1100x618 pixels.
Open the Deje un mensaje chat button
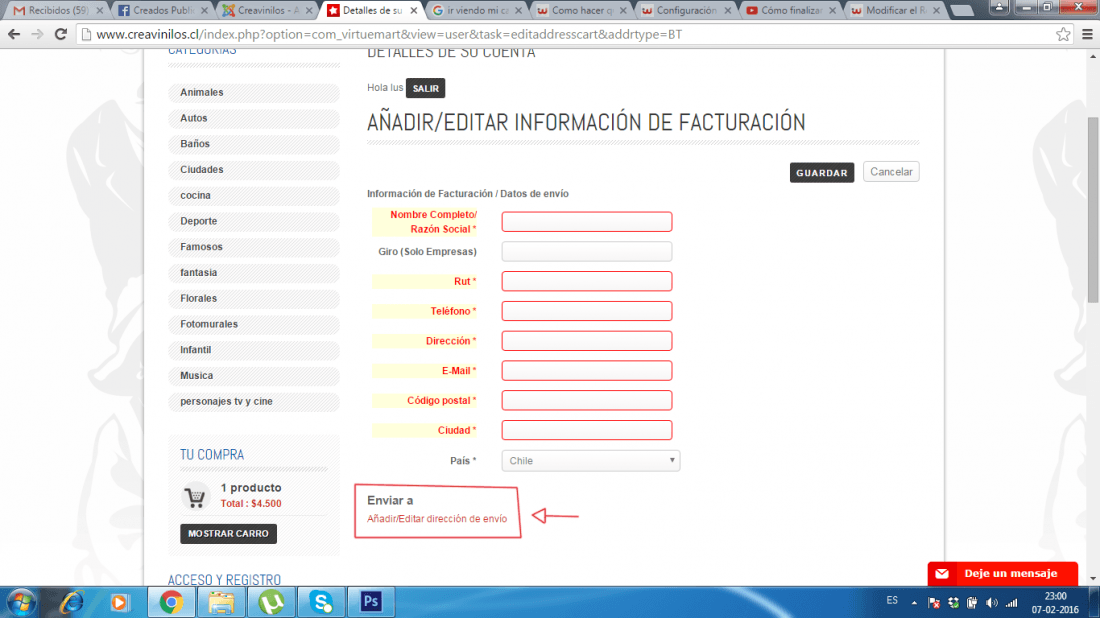(x=1002, y=574)
